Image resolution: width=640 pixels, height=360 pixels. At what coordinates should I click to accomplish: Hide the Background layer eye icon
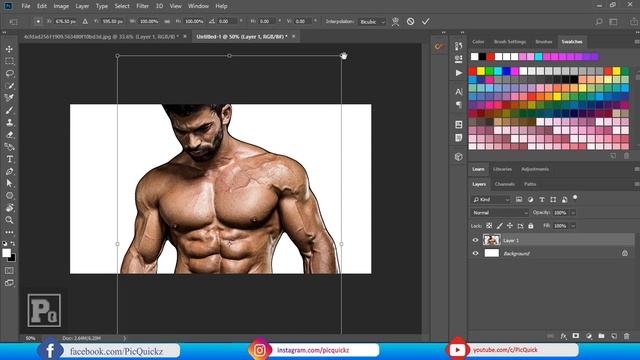point(475,253)
